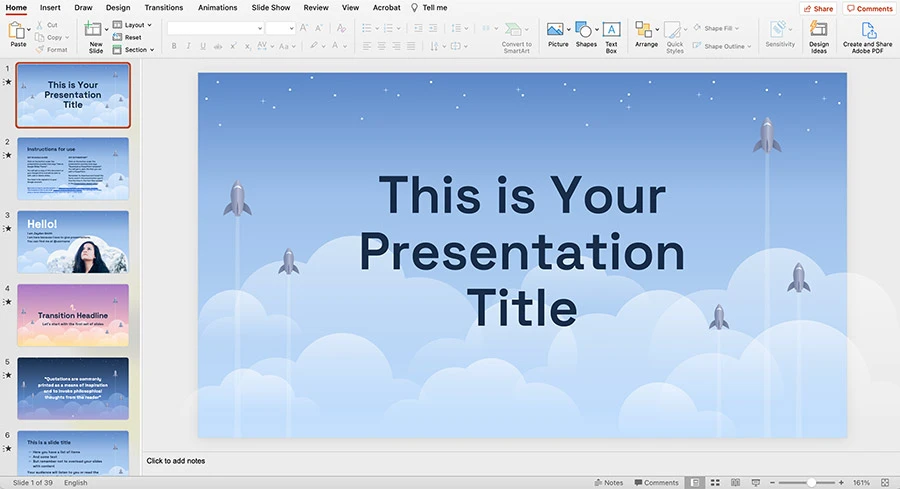900x489 pixels.
Task: Click the zoom slider handle
Action: point(811,482)
